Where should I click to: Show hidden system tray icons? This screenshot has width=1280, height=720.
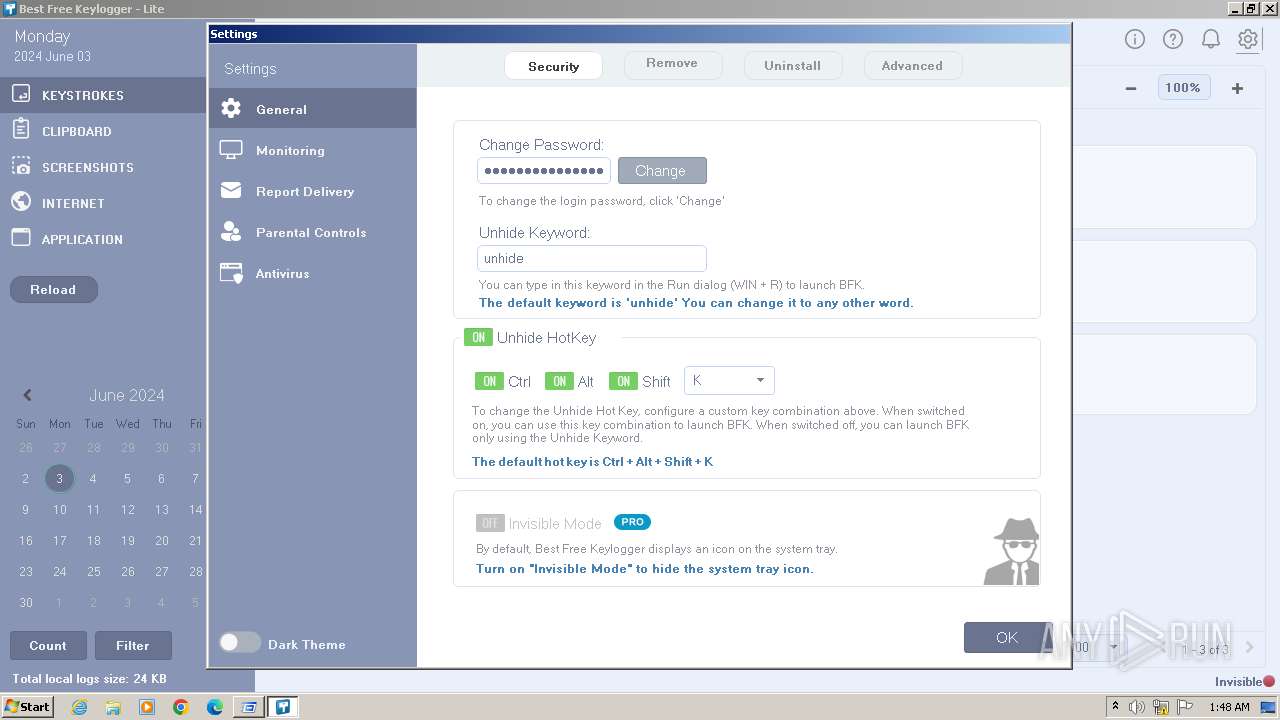pyautogui.click(x=1115, y=707)
